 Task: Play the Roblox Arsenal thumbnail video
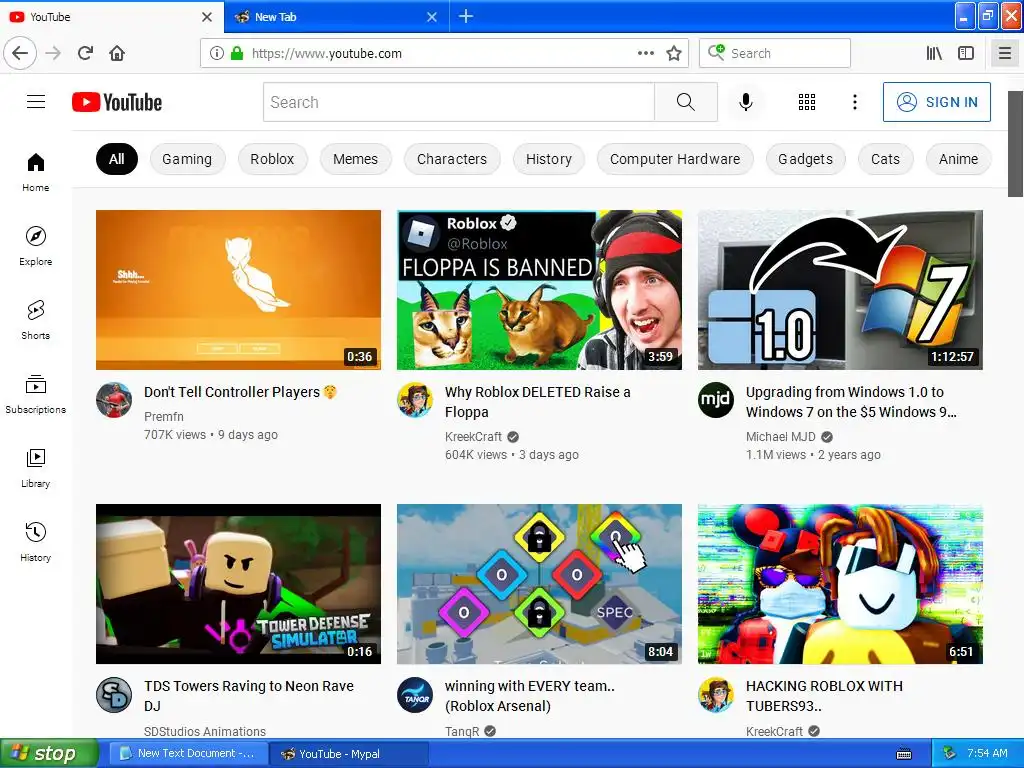point(539,584)
